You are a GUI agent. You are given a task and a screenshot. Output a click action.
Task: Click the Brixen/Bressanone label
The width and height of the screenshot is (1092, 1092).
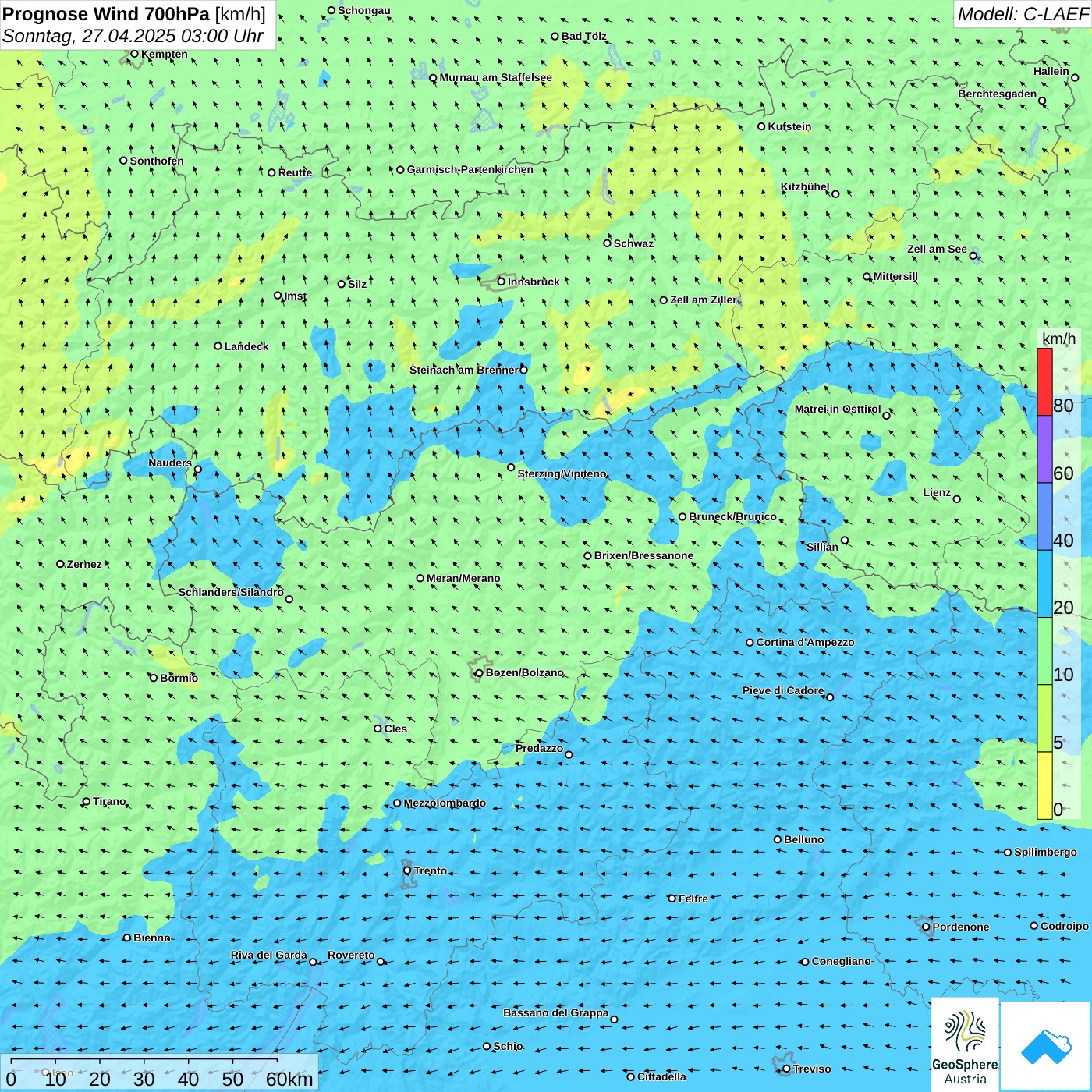[x=644, y=555]
